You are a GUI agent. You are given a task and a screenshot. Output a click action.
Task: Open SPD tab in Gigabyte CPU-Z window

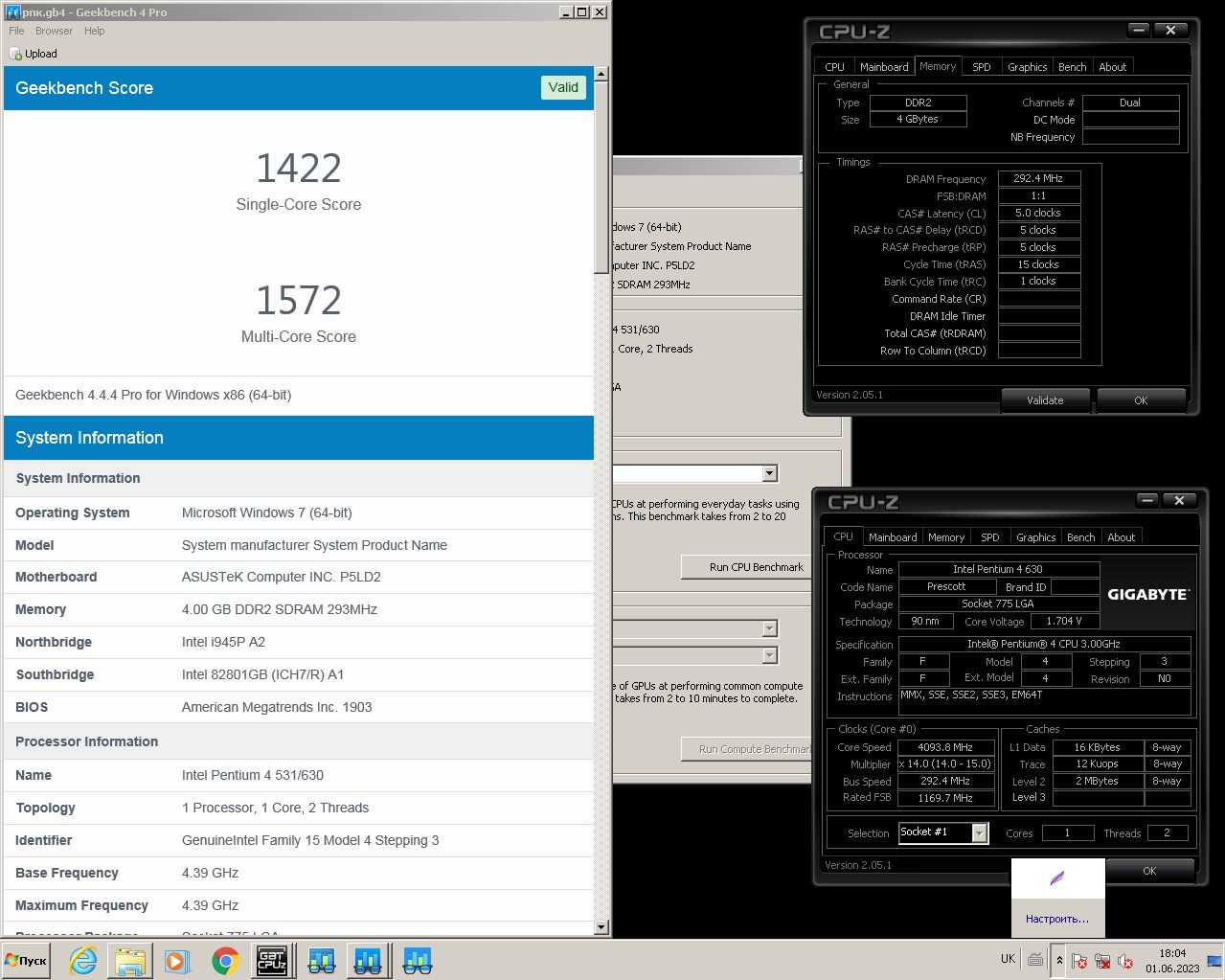[x=990, y=537]
